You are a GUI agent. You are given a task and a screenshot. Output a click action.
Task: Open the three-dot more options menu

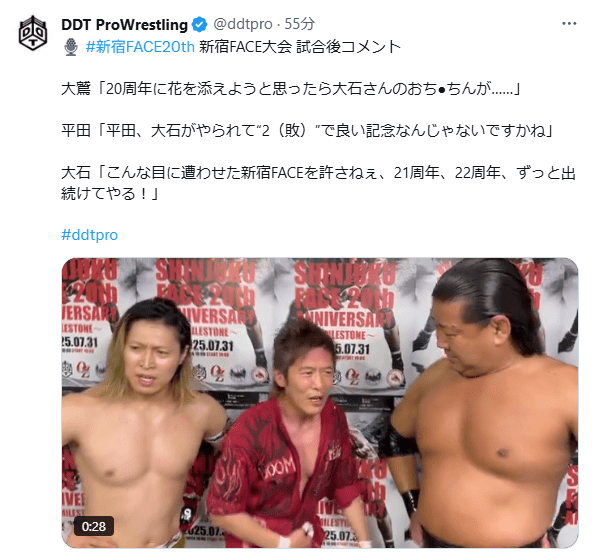click(569, 24)
